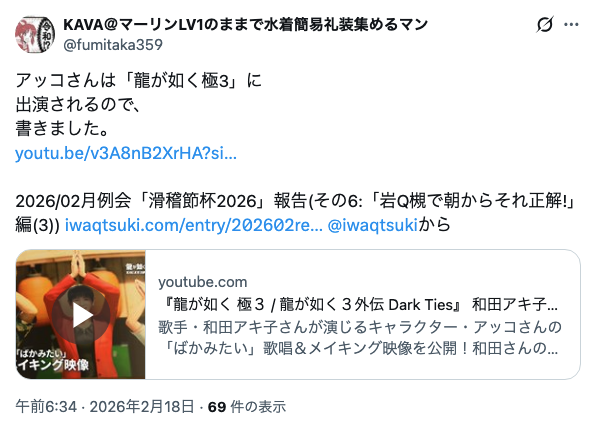Click the youtube.com domain label in card
The image size is (590, 424).
coord(203,282)
